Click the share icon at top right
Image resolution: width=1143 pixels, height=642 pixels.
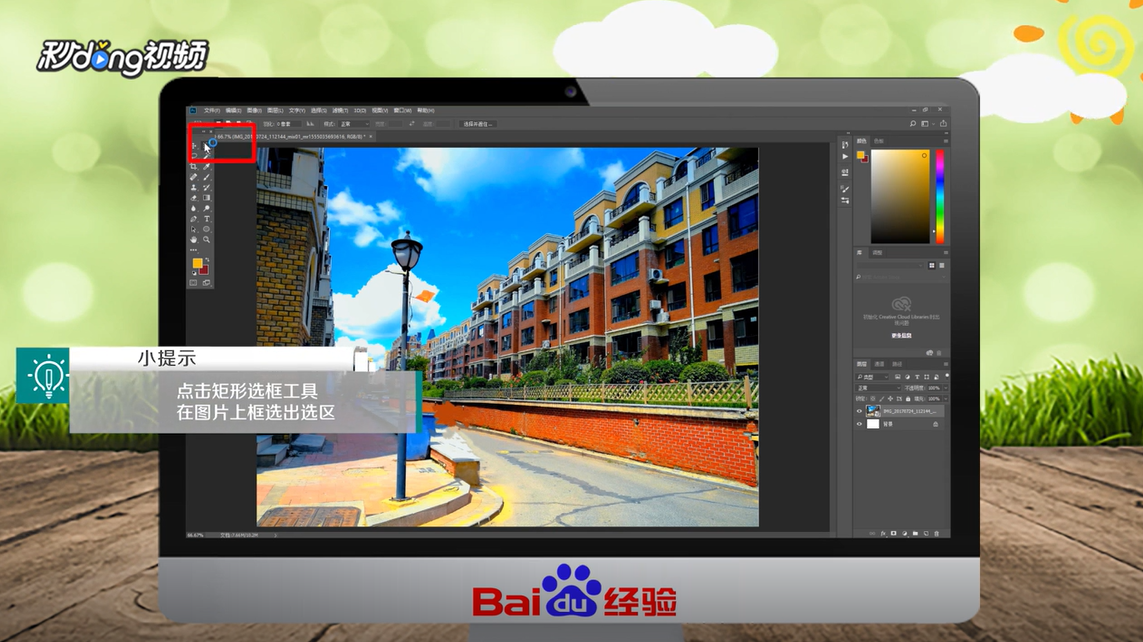pyautogui.click(x=943, y=123)
